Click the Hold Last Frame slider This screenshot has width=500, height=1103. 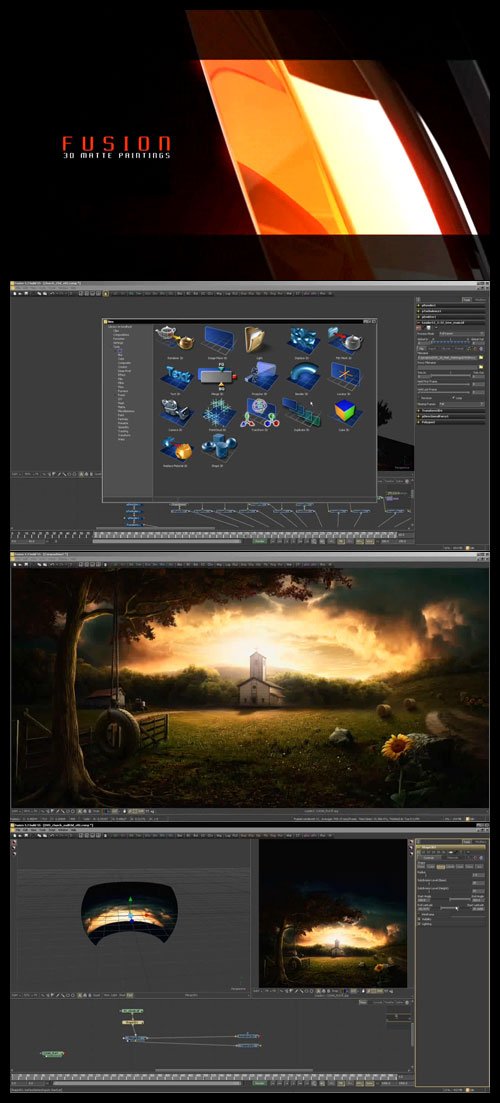[443, 393]
